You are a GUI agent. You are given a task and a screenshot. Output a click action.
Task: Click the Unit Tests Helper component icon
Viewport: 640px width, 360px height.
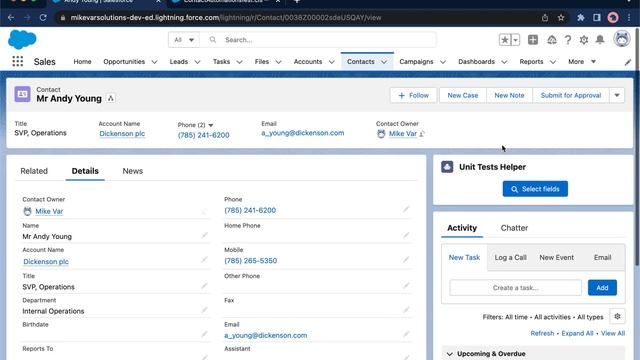pos(447,167)
